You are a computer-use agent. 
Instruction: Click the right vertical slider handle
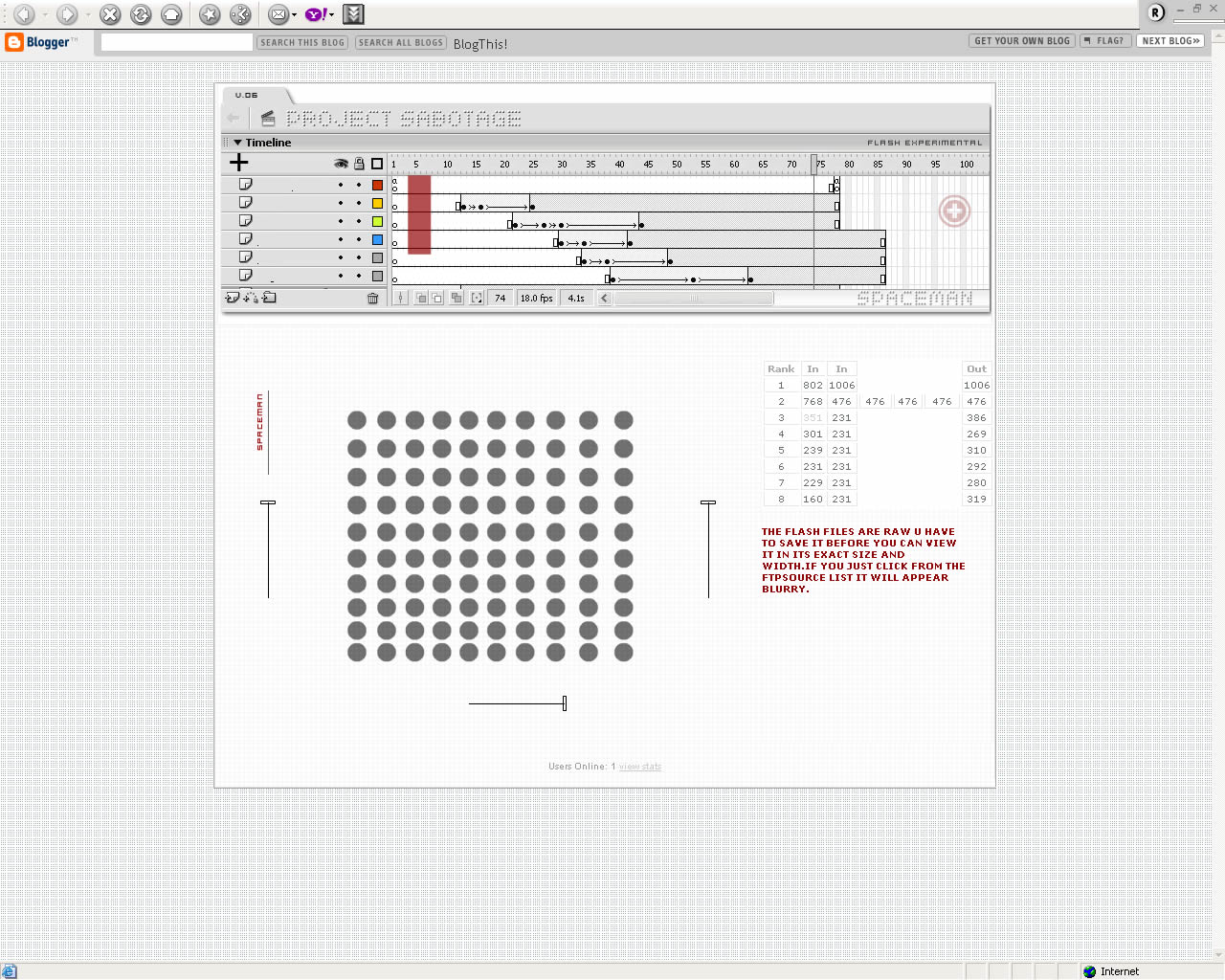[708, 501]
